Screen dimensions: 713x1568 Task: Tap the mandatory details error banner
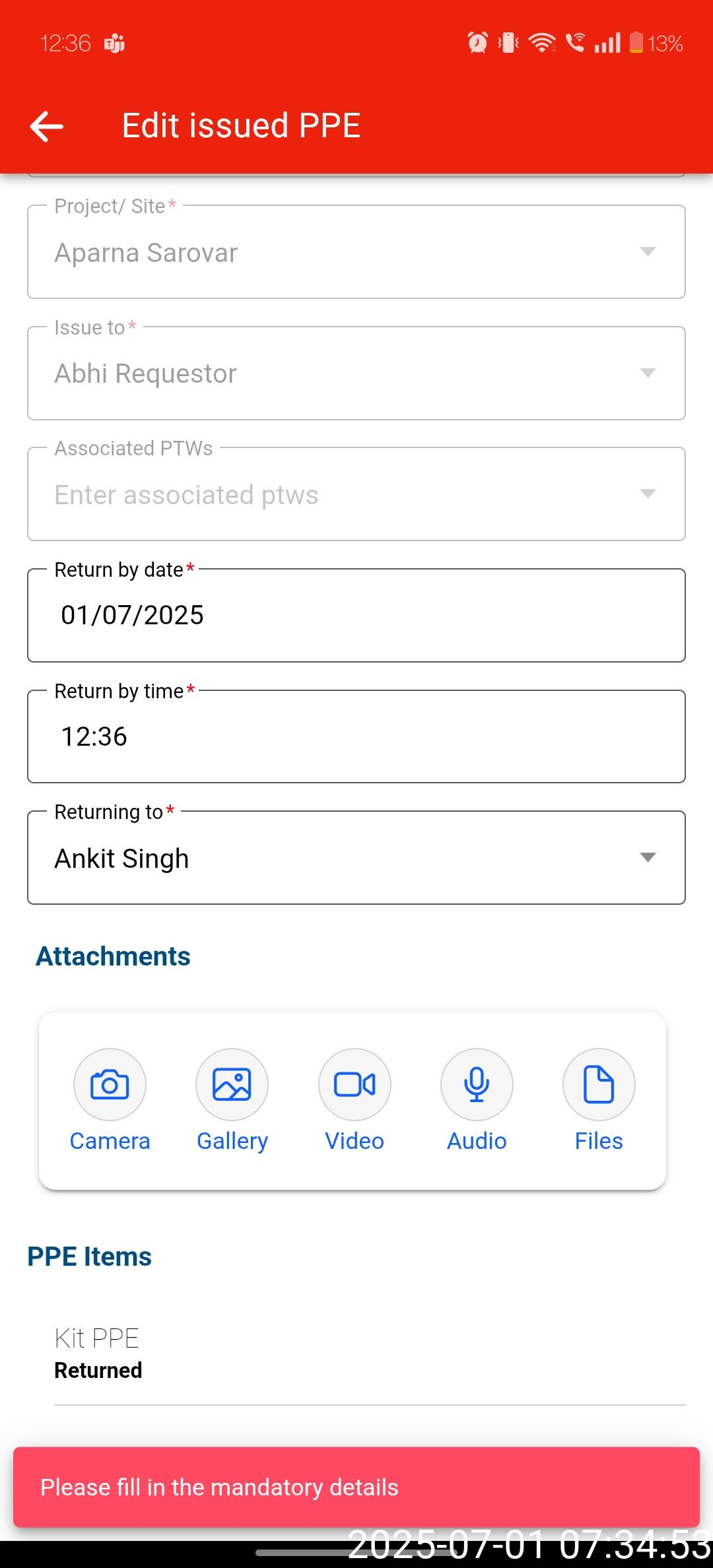(x=356, y=1487)
